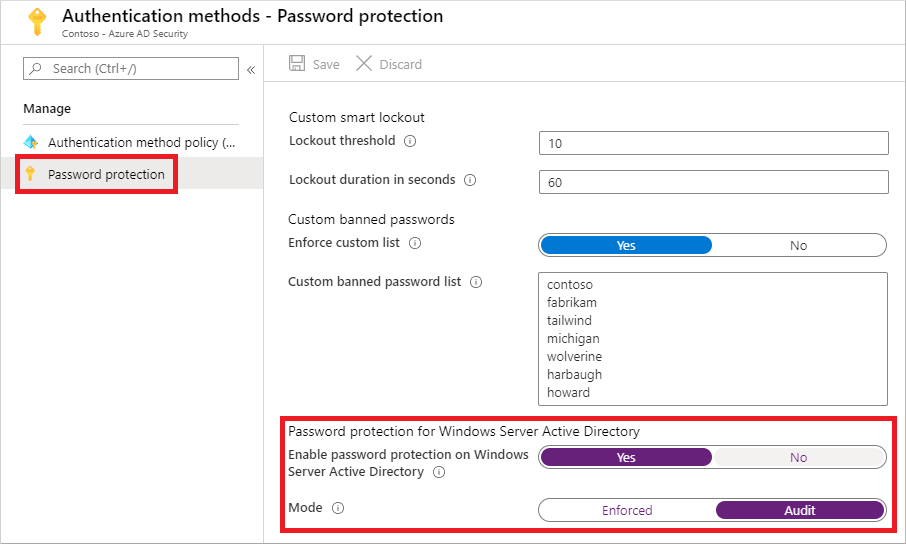
Task: Click info icon beside Windows Server Active Directory
Action: tap(439, 472)
